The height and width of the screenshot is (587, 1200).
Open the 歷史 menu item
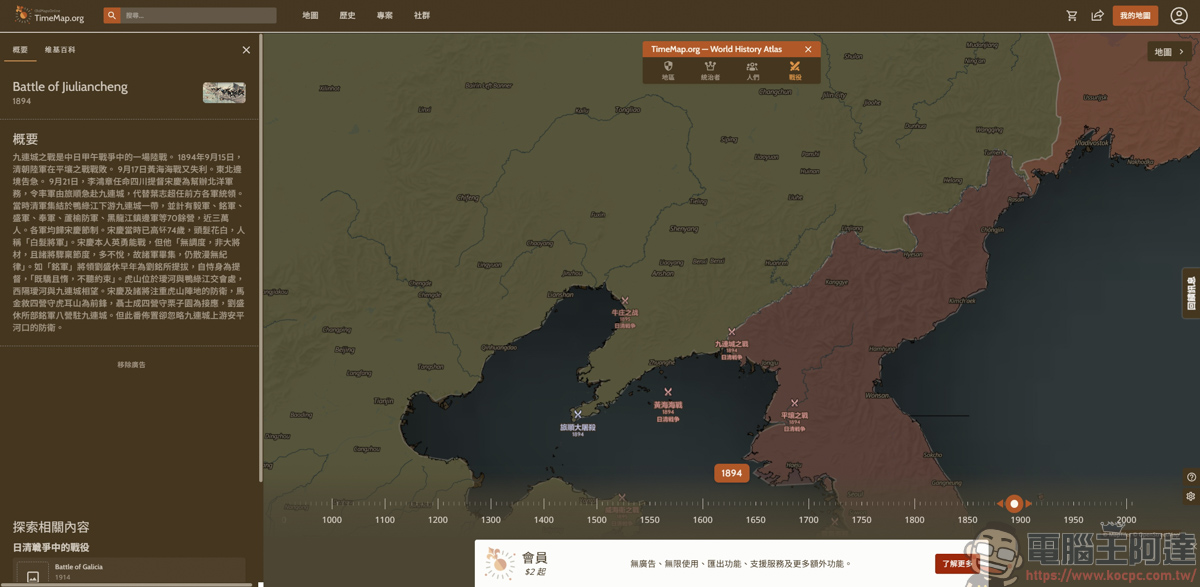(x=347, y=16)
